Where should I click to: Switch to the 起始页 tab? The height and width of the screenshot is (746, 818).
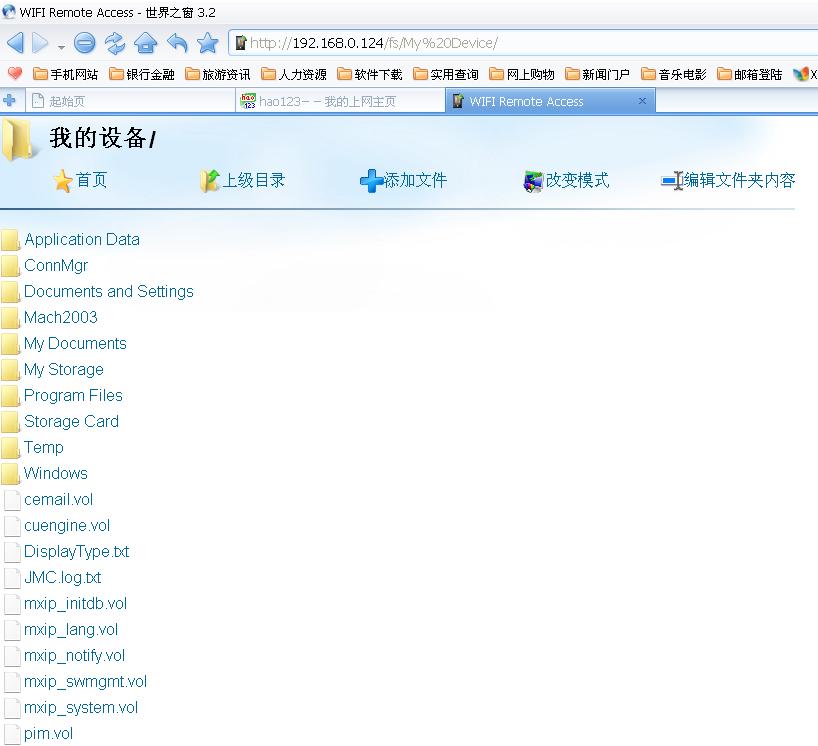click(67, 101)
